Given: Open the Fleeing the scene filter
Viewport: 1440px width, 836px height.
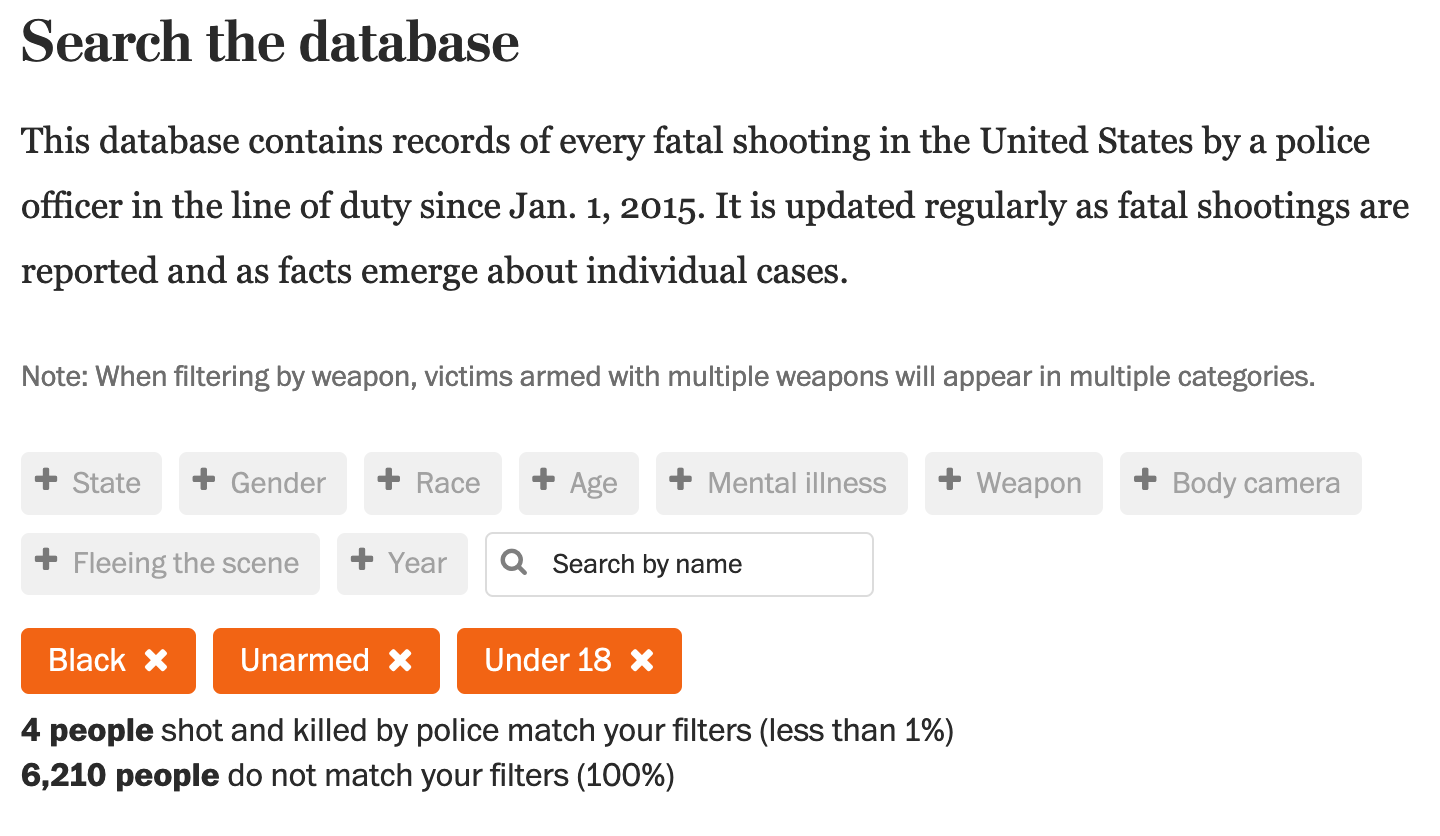Looking at the screenshot, I should 170,564.
